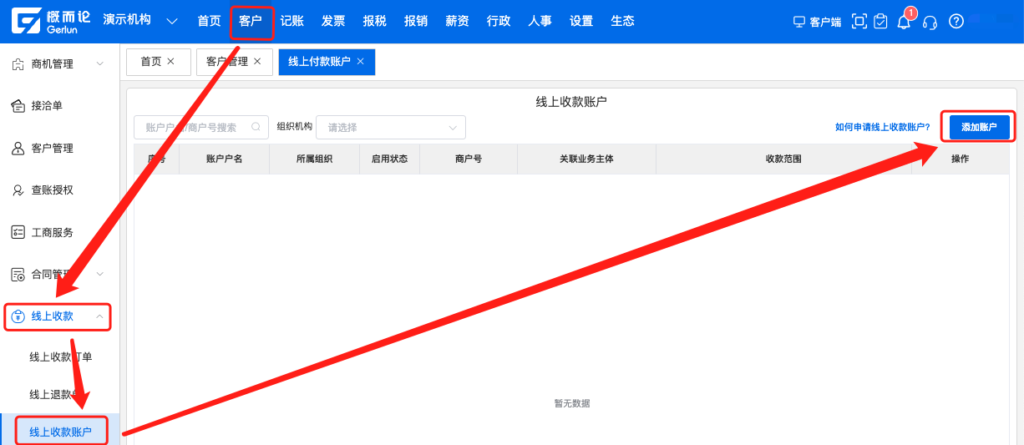Viewport: 1024px width, 445px height.
Task: Click the 工商服务 sidebar icon
Action: pos(18,232)
